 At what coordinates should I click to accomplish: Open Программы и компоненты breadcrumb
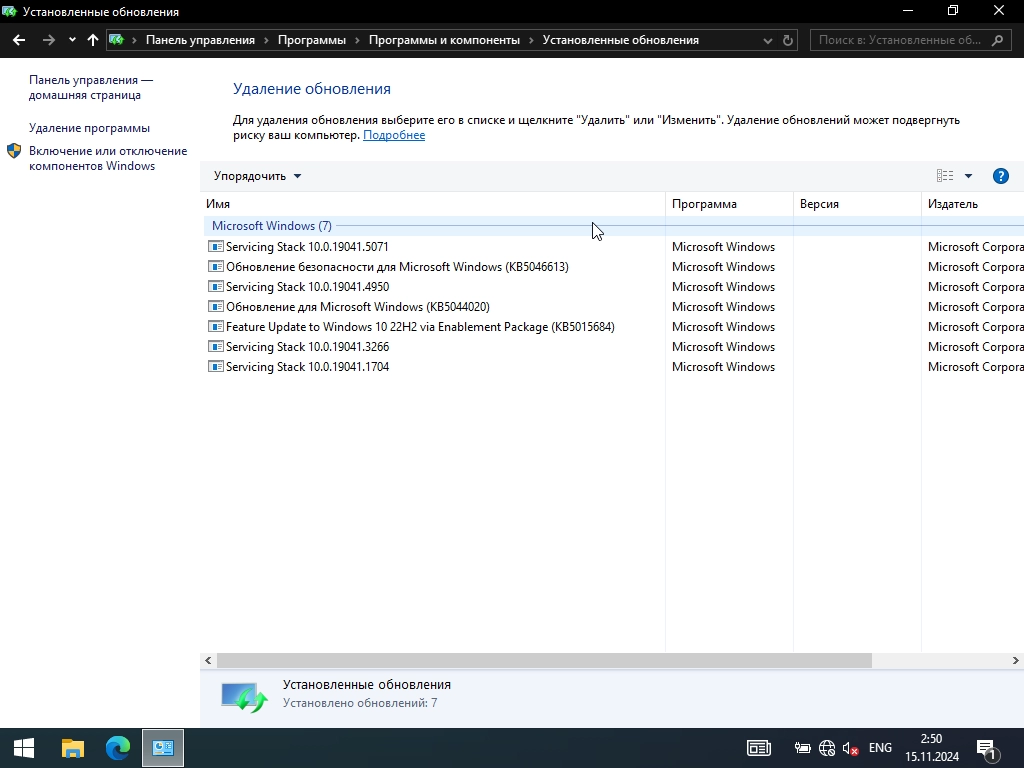tap(444, 40)
